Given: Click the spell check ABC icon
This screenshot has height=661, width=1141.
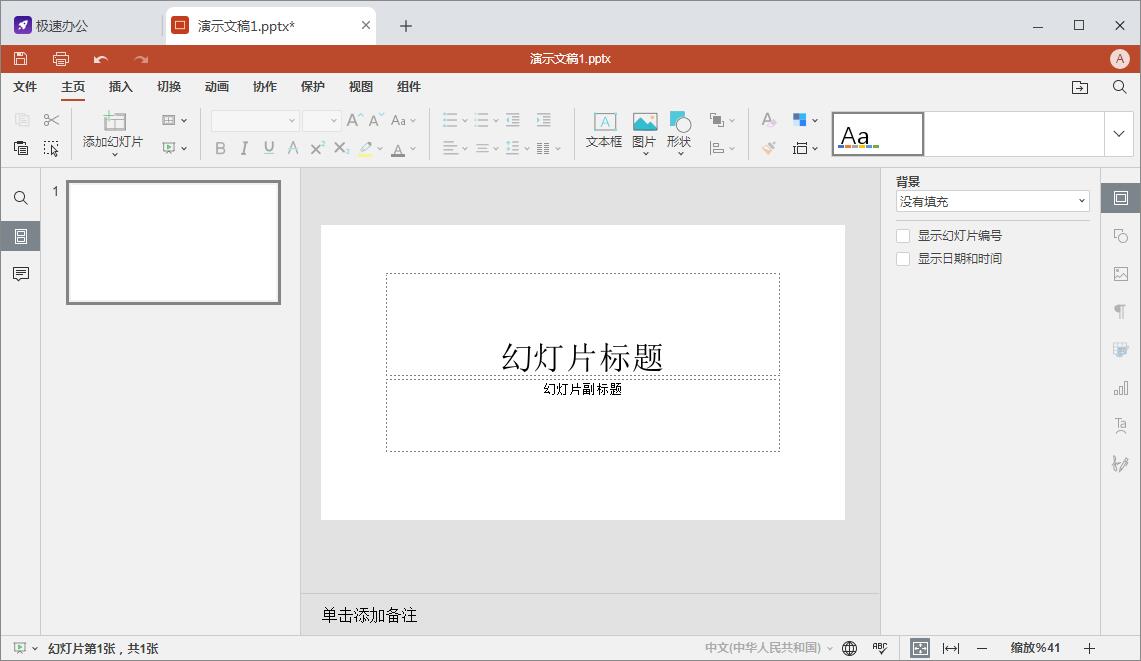Looking at the screenshot, I should click(880, 648).
